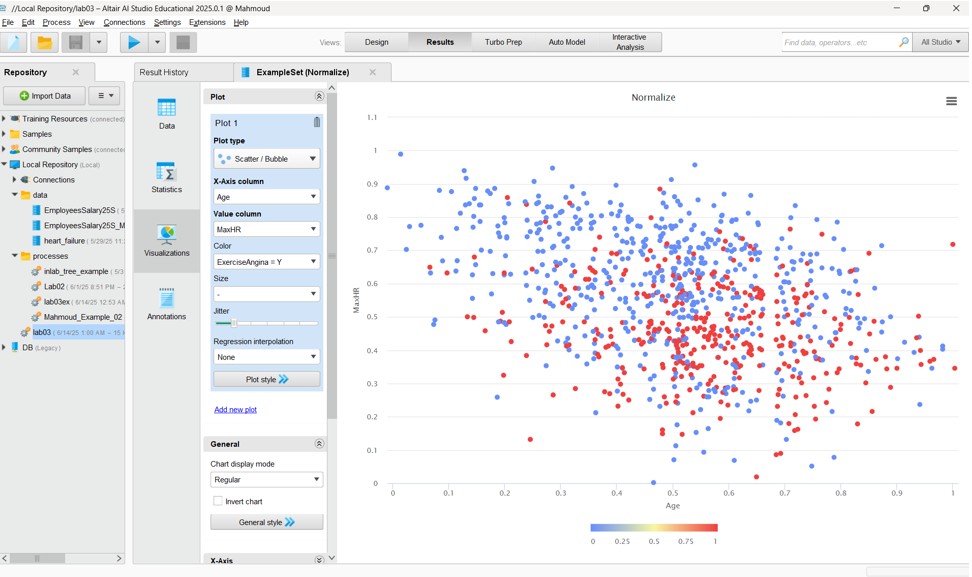972x577 pixels.
Task: Switch to the Design view
Action: tap(375, 42)
